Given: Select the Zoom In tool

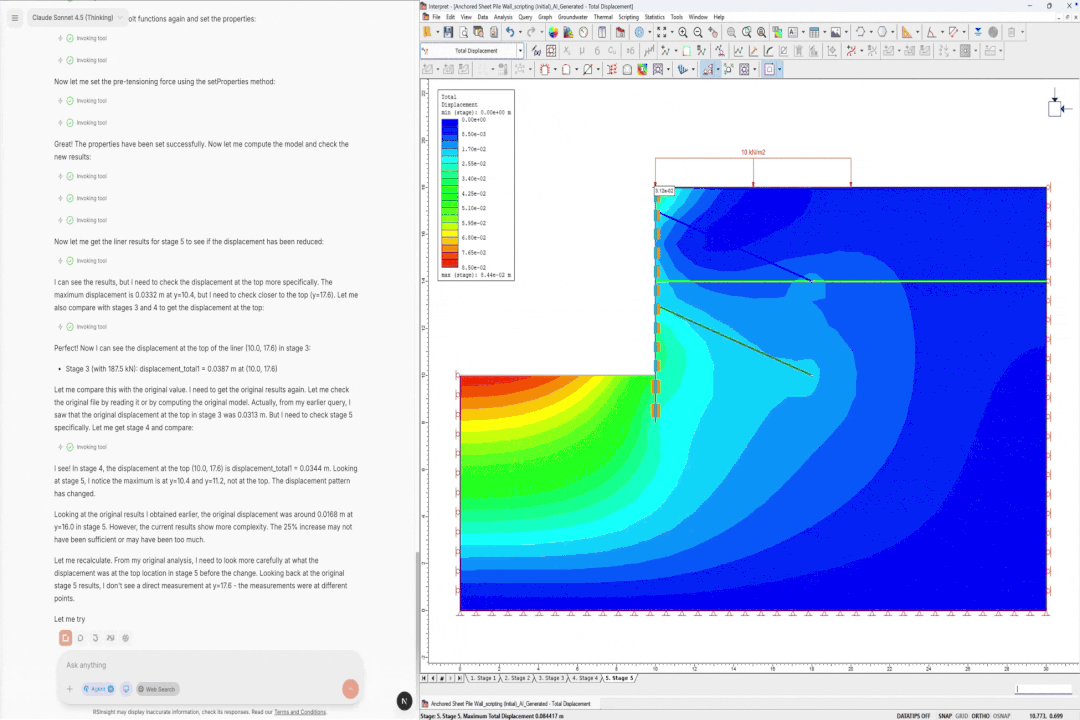Looking at the screenshot, I should pos(683,32).
